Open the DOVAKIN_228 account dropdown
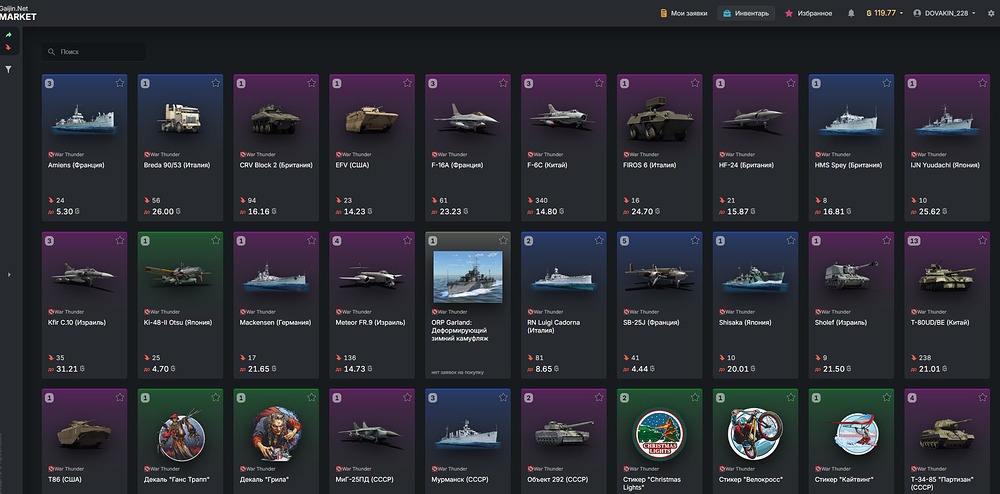 945,13
